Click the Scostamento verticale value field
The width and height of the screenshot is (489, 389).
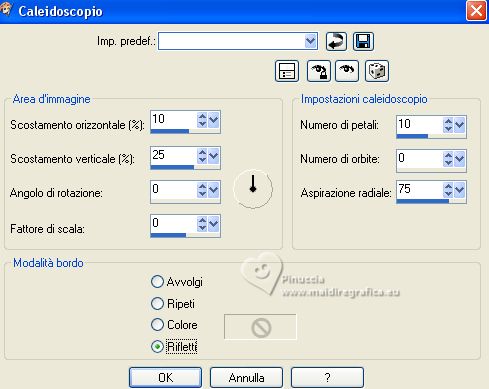pyautogui.click(x=173, y=156)
